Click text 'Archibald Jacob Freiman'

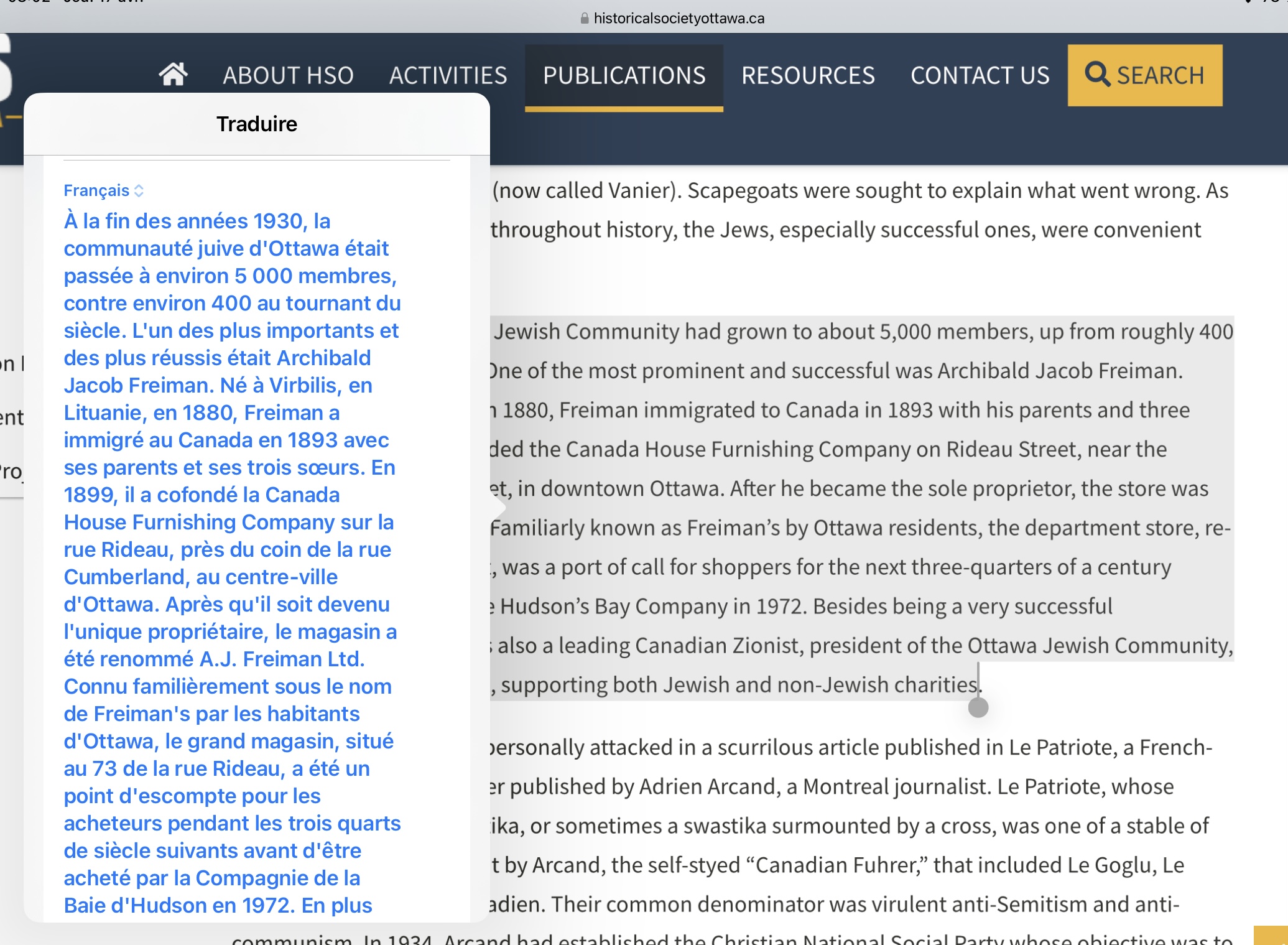point(1060,371)
